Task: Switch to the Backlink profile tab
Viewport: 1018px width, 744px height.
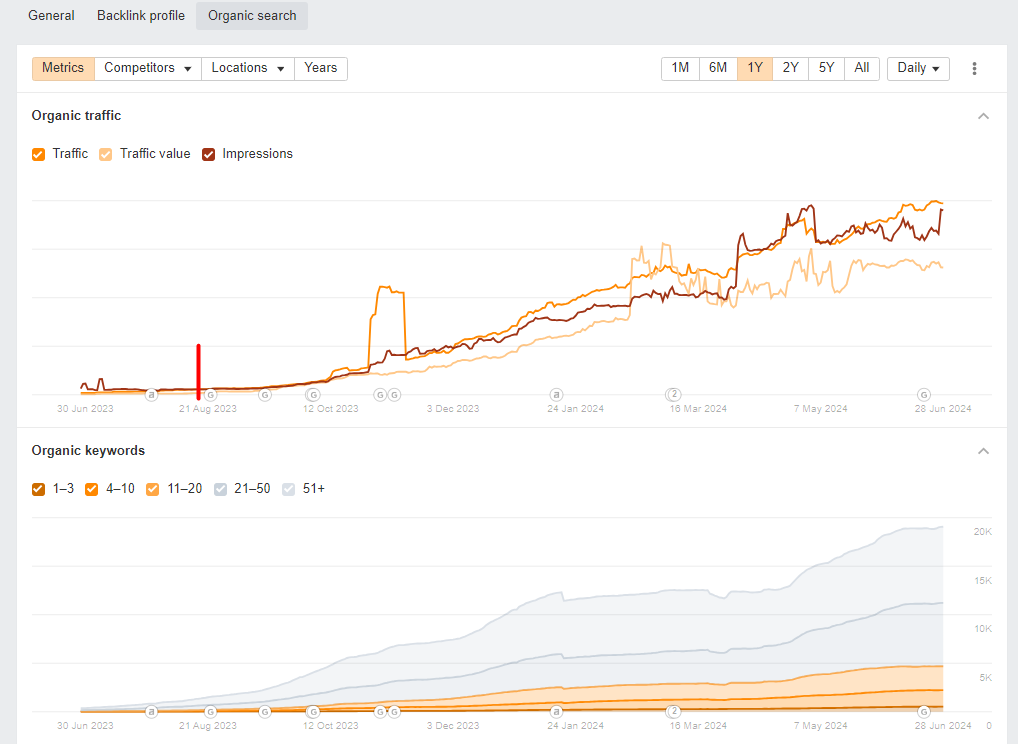Action: coord(141,16)
